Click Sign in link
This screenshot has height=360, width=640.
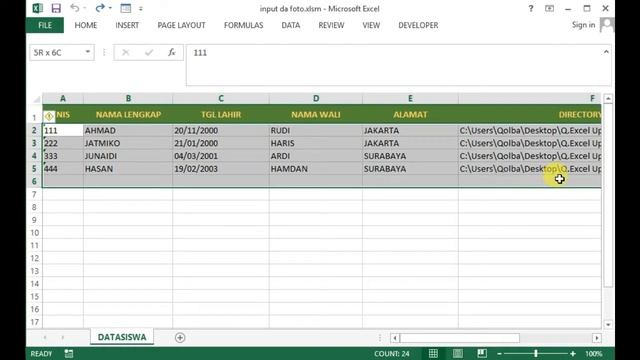(x=583, y=25)
